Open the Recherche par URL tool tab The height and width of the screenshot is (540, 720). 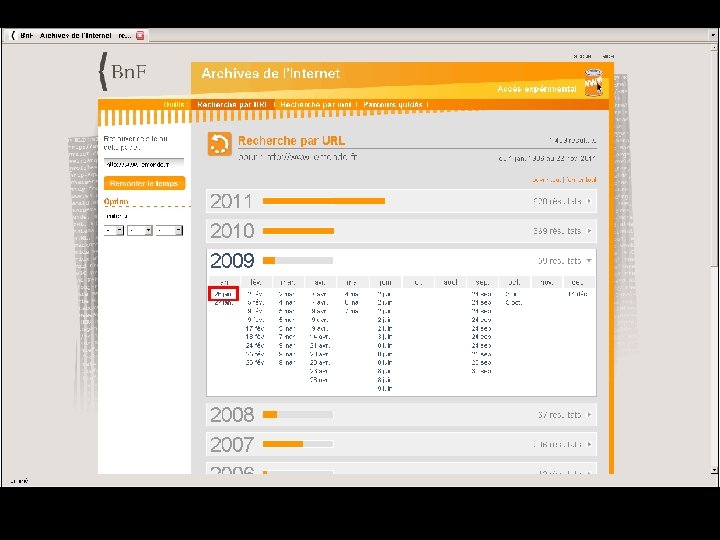coord(232,105)
